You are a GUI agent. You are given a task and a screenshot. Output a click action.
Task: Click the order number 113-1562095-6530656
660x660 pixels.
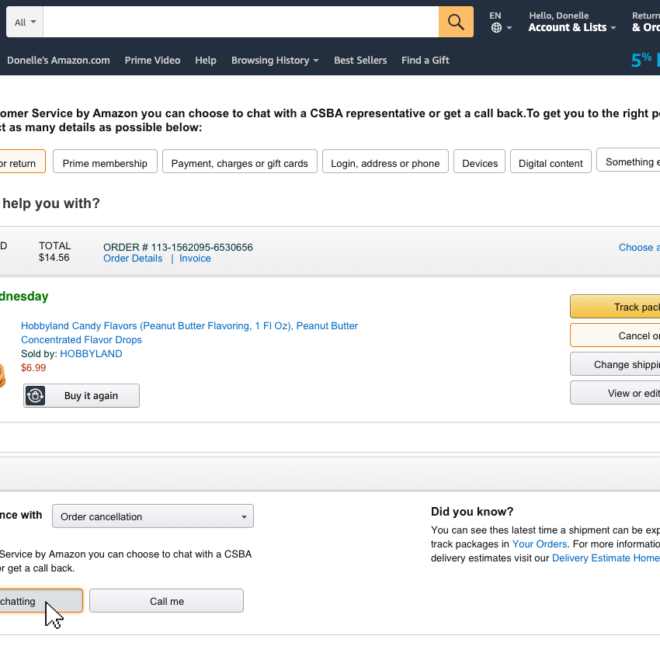202,247
